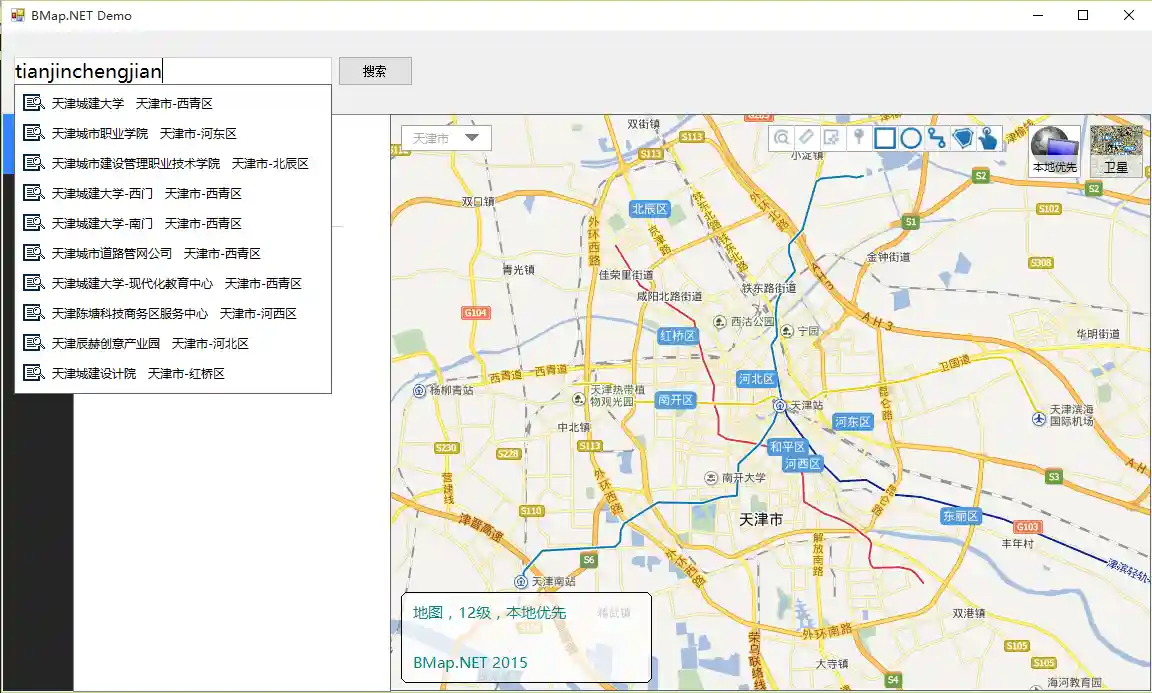Select the rectangle drawing tool

pyautogui.click(x=885, y=139)
